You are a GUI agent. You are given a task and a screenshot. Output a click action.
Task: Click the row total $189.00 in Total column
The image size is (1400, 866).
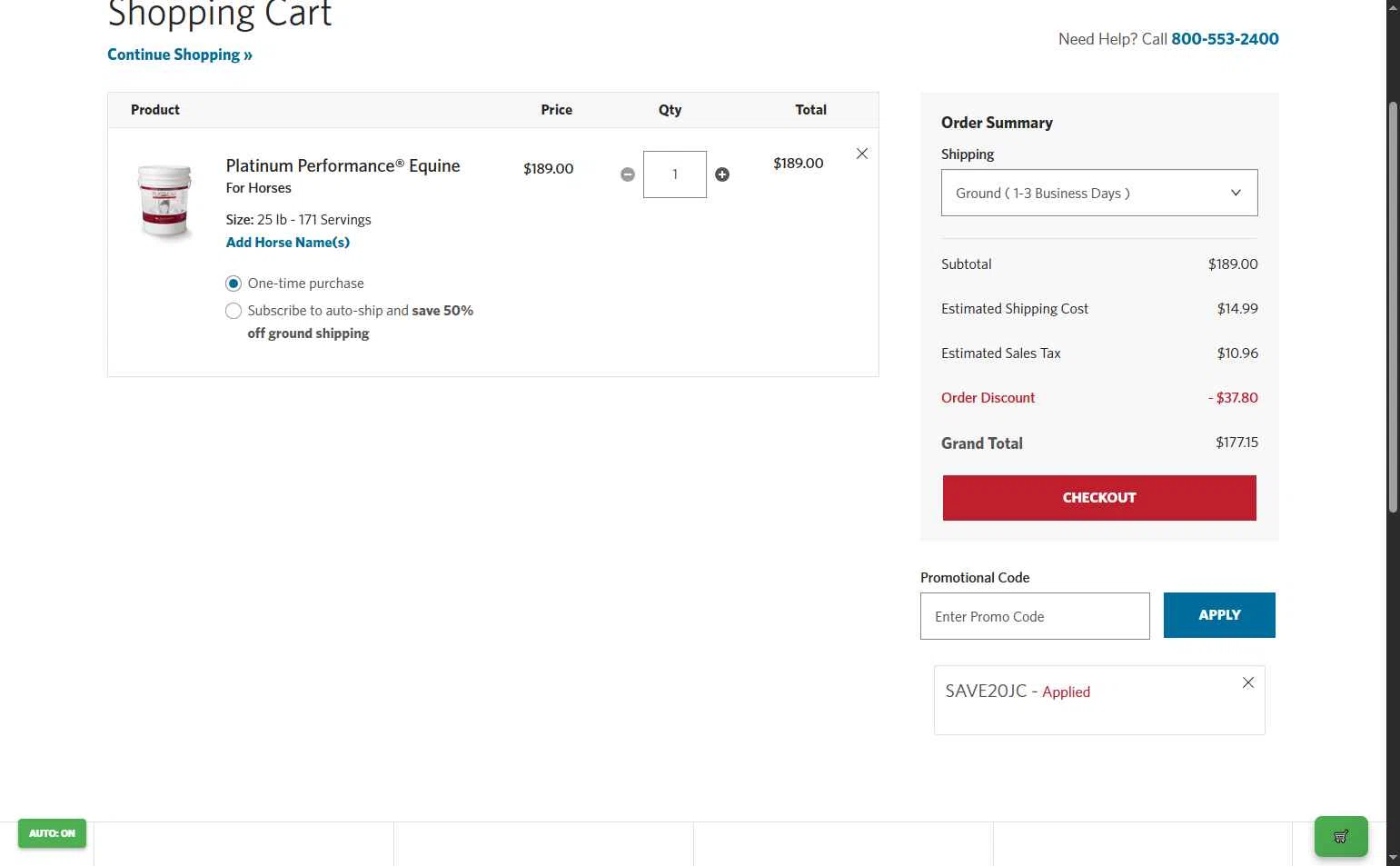click(x=799, y=164)
